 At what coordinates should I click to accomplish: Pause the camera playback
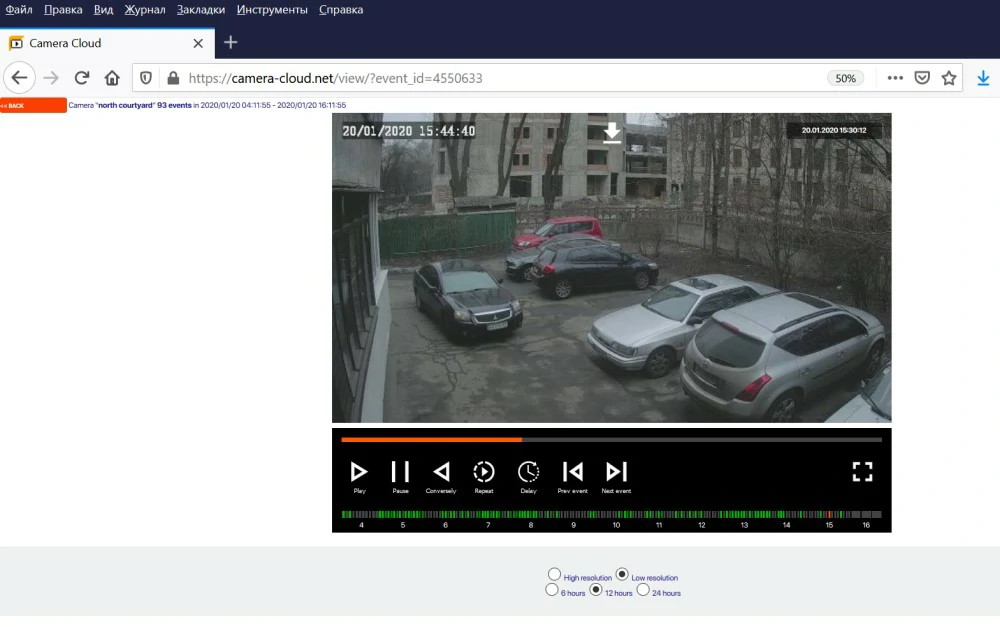pos(400,472)
